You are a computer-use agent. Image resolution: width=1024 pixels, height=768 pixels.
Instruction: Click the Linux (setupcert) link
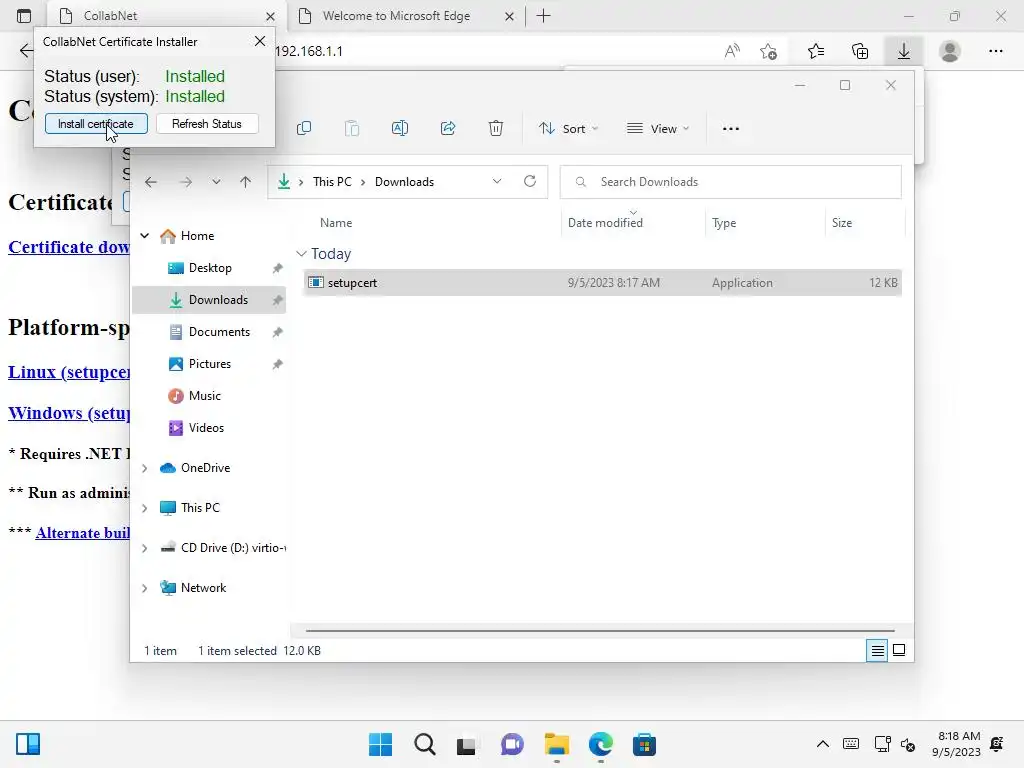click(69, 372)
